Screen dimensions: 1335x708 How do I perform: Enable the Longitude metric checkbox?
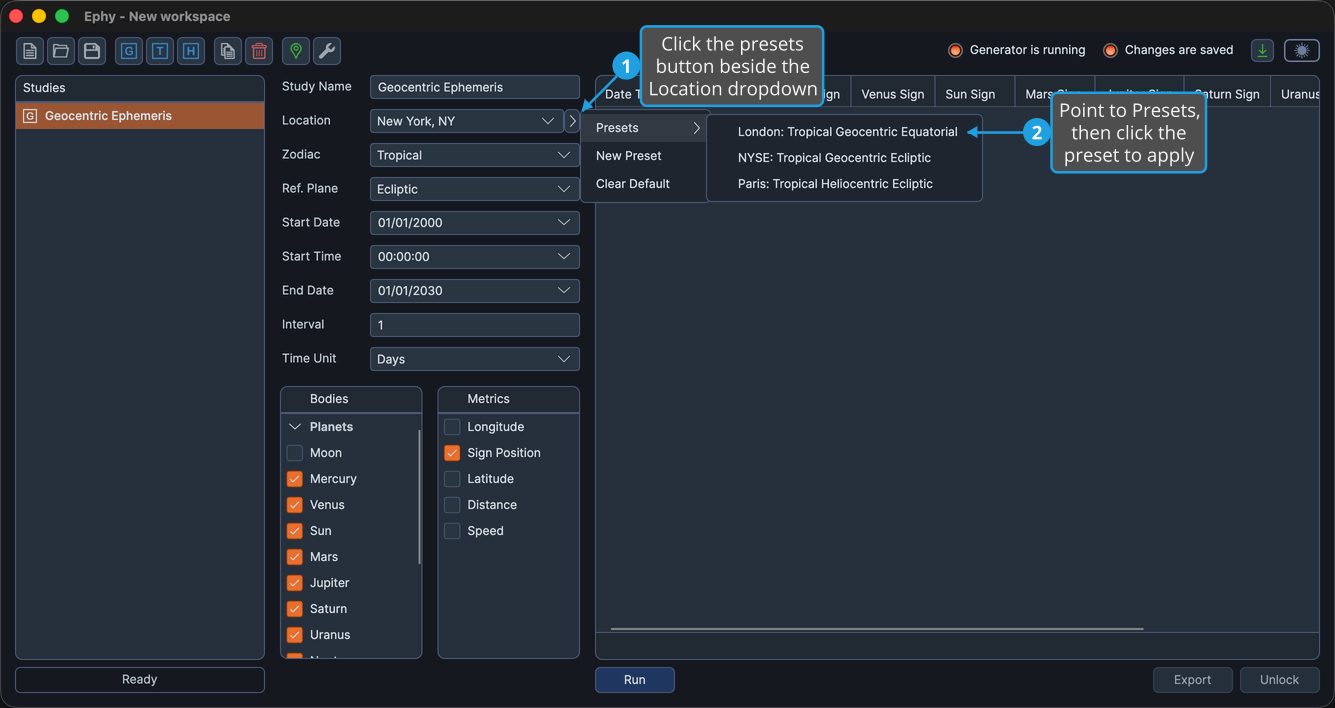point(452,427)
